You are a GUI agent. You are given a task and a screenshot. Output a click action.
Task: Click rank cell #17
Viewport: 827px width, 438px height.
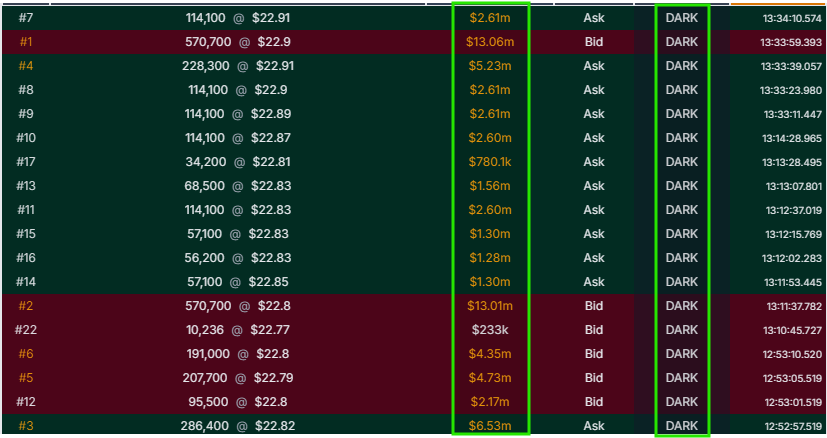point(26,162)
